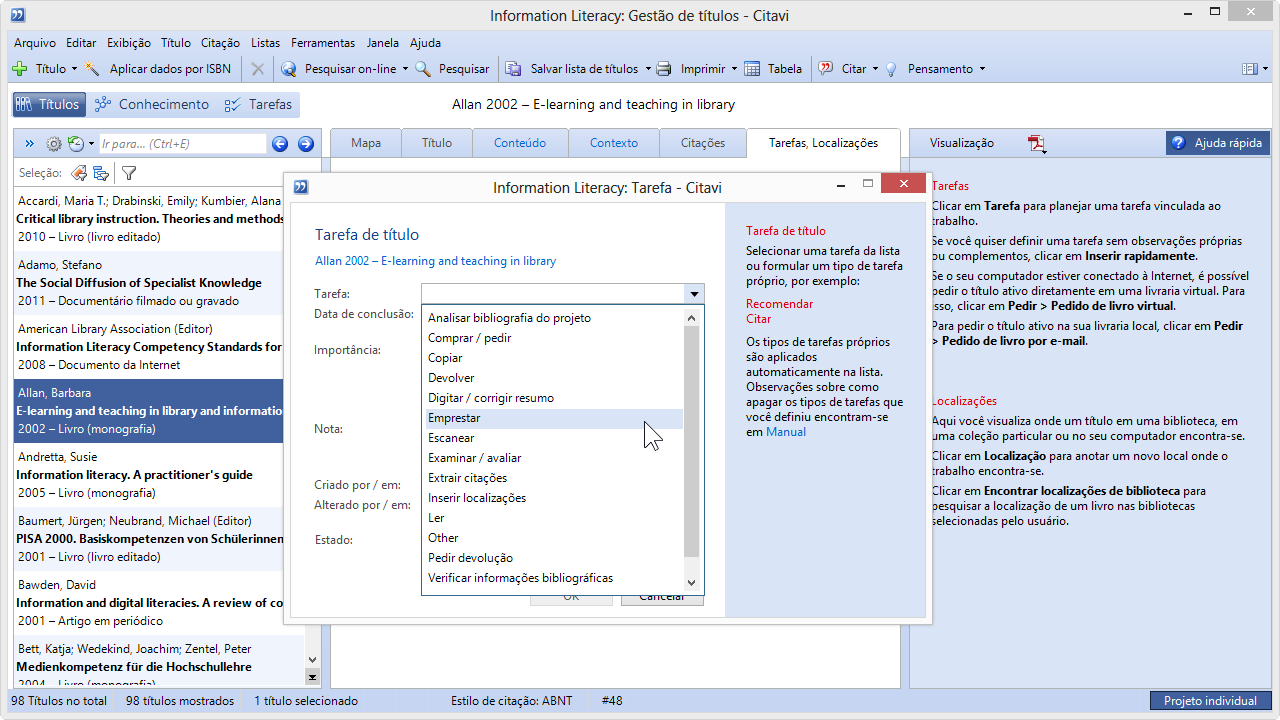Image resolution: width=1280 pixels, height=720 pixels.
Task: Choose Ler from the task list
Action: (x=552, y=518)
